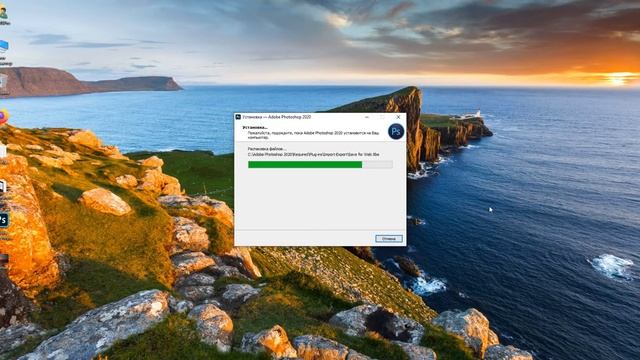Click the bold 'Установка...' heading
The height and width of the screenshot is (360, 640).
(255, 128)
